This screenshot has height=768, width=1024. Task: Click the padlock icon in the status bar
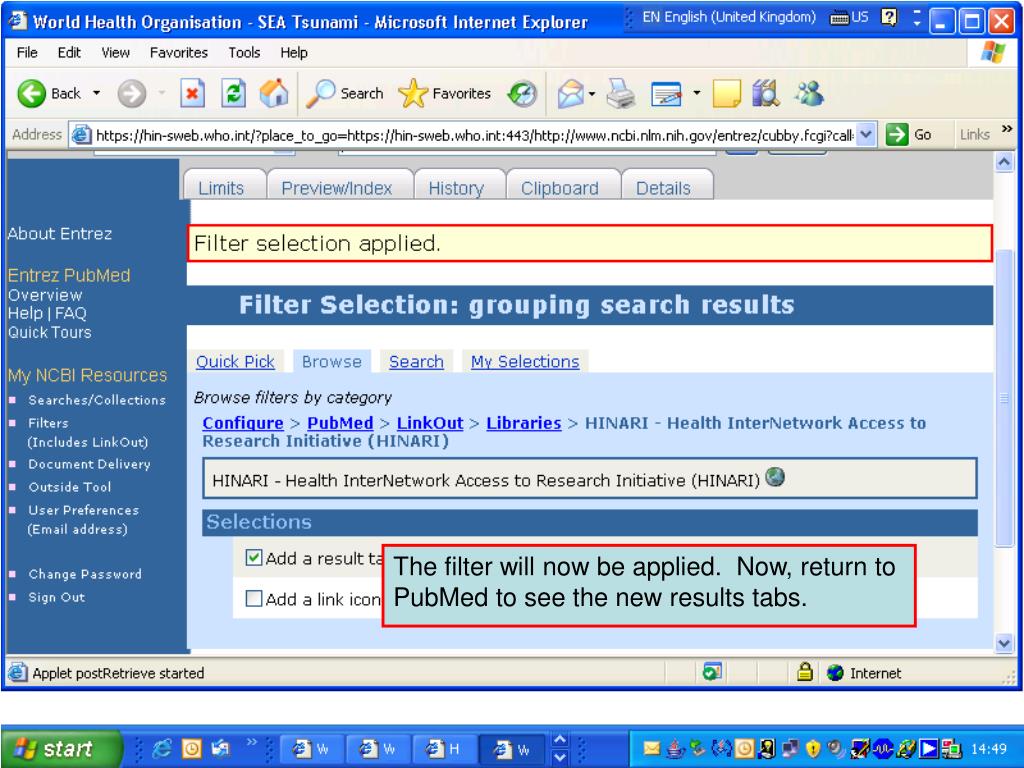click(805, 672)
